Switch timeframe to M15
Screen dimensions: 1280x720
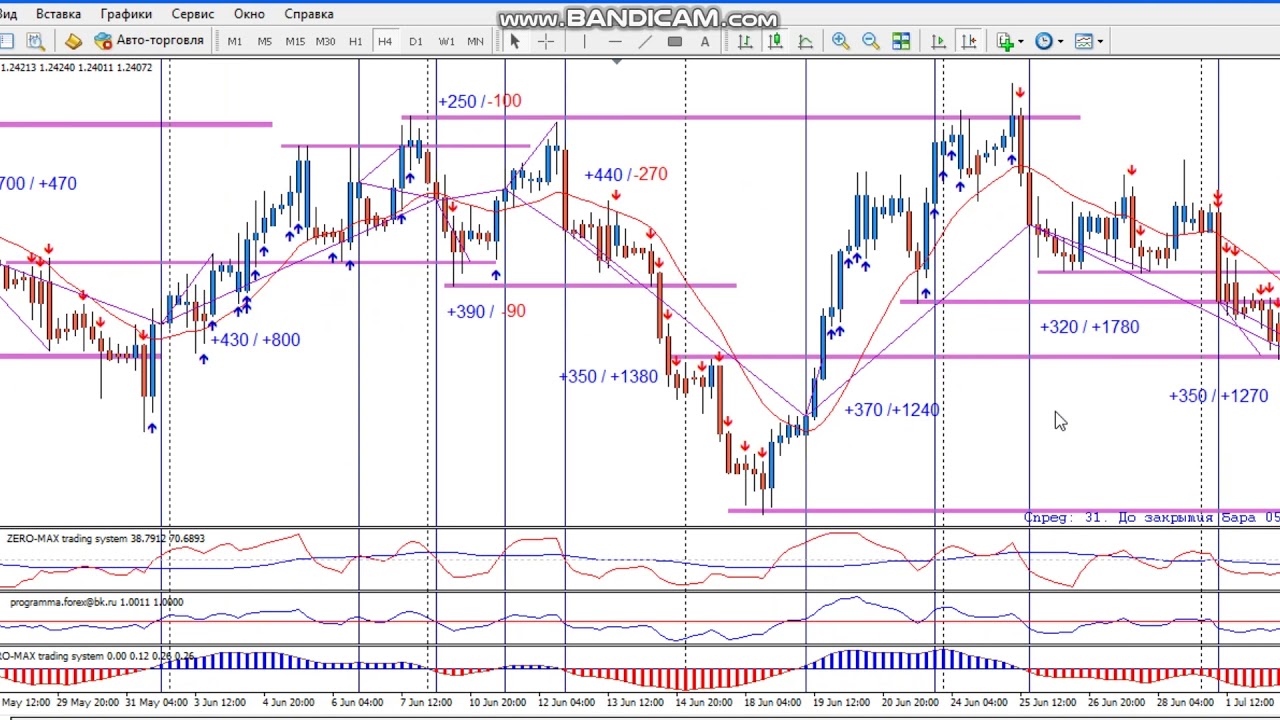(295, 41)
